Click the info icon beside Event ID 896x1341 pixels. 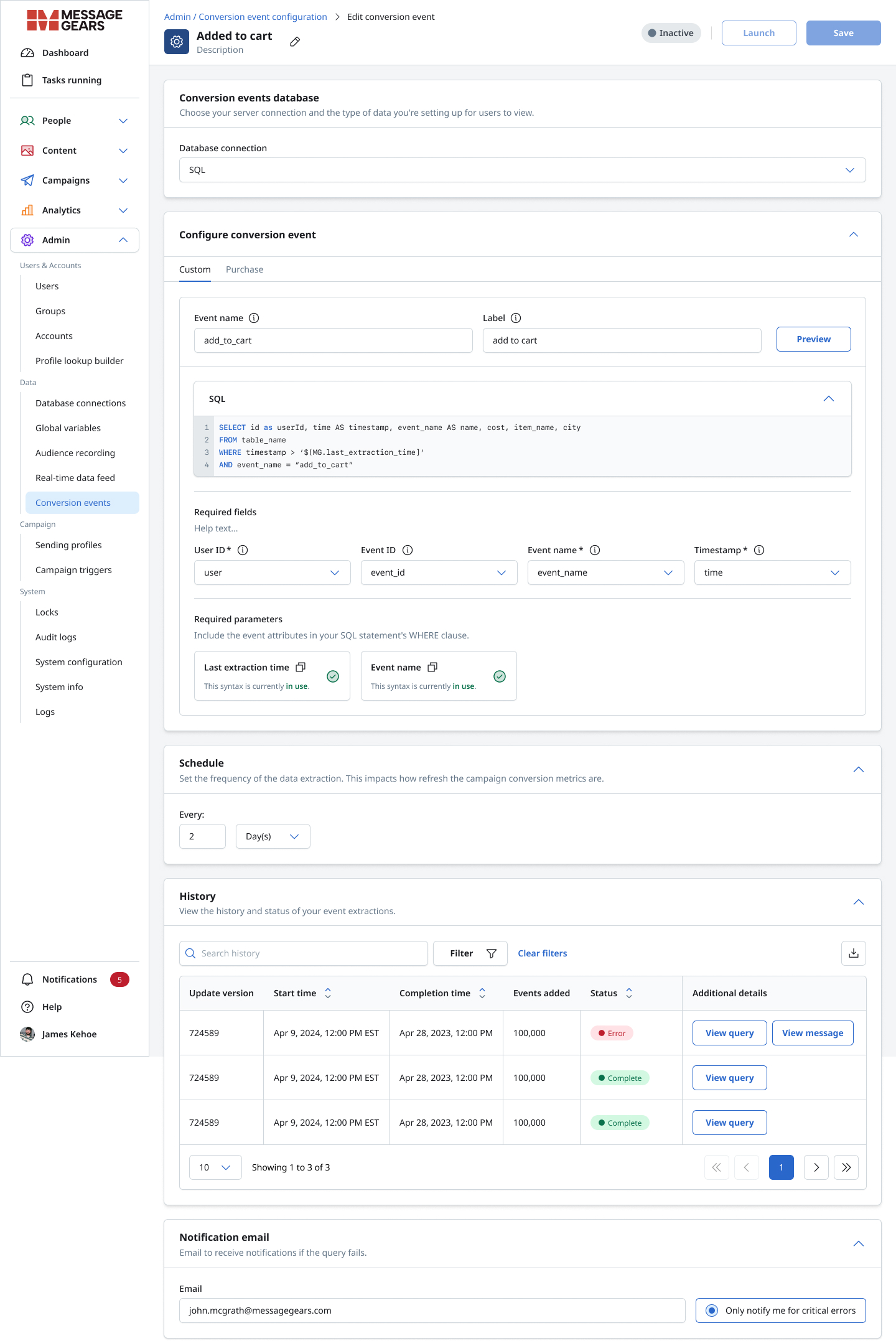click(408, 550)
